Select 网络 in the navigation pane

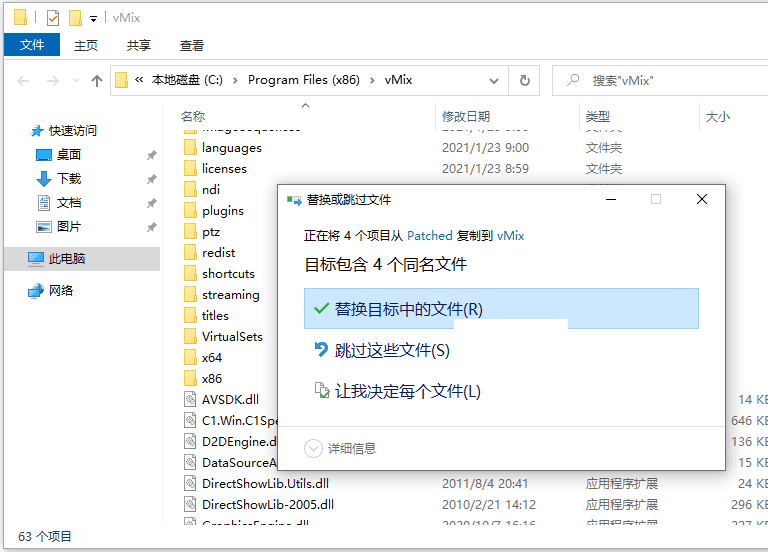tap(61, 290)
